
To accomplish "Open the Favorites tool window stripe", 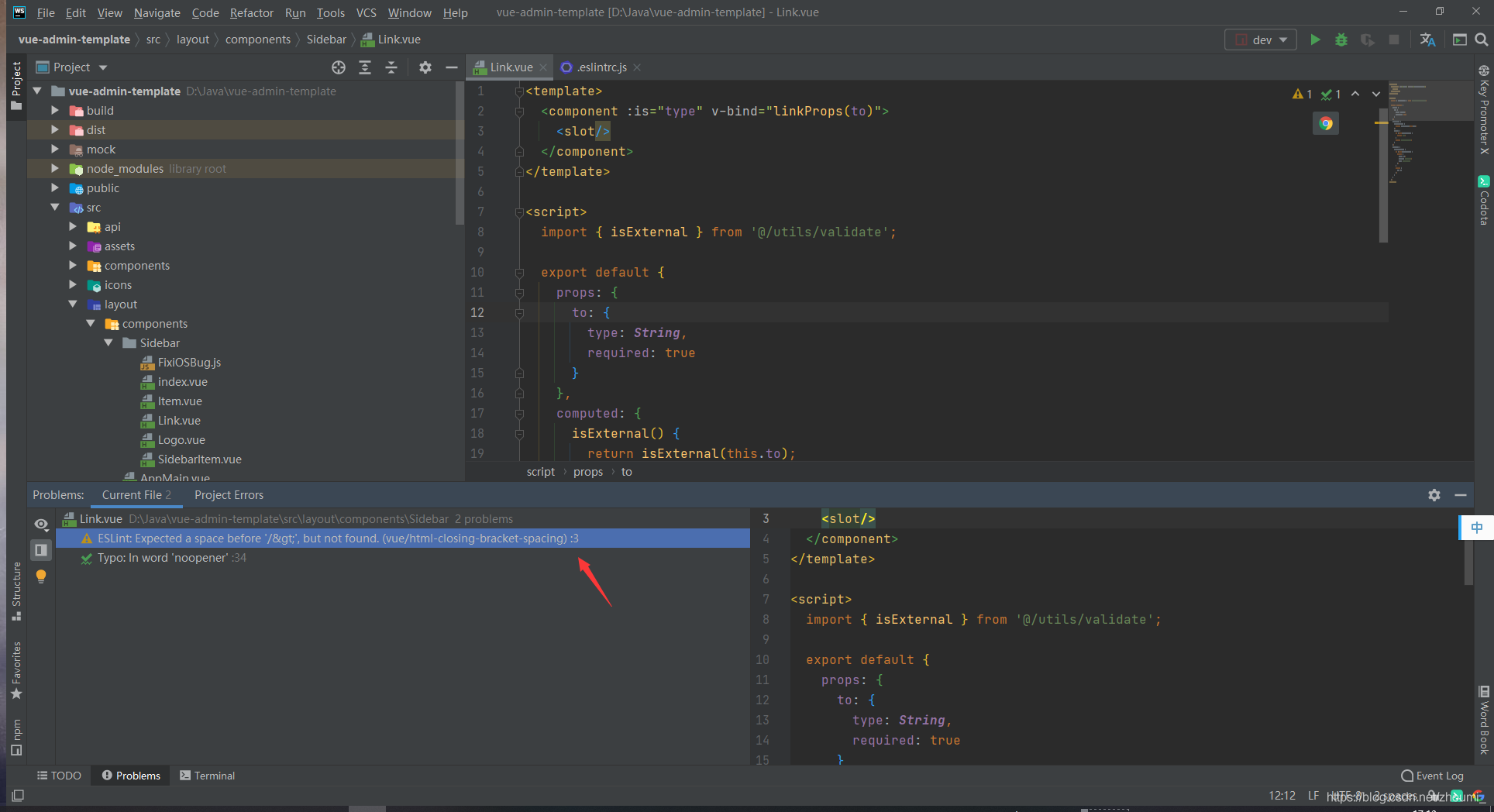I will pos(16,670).
